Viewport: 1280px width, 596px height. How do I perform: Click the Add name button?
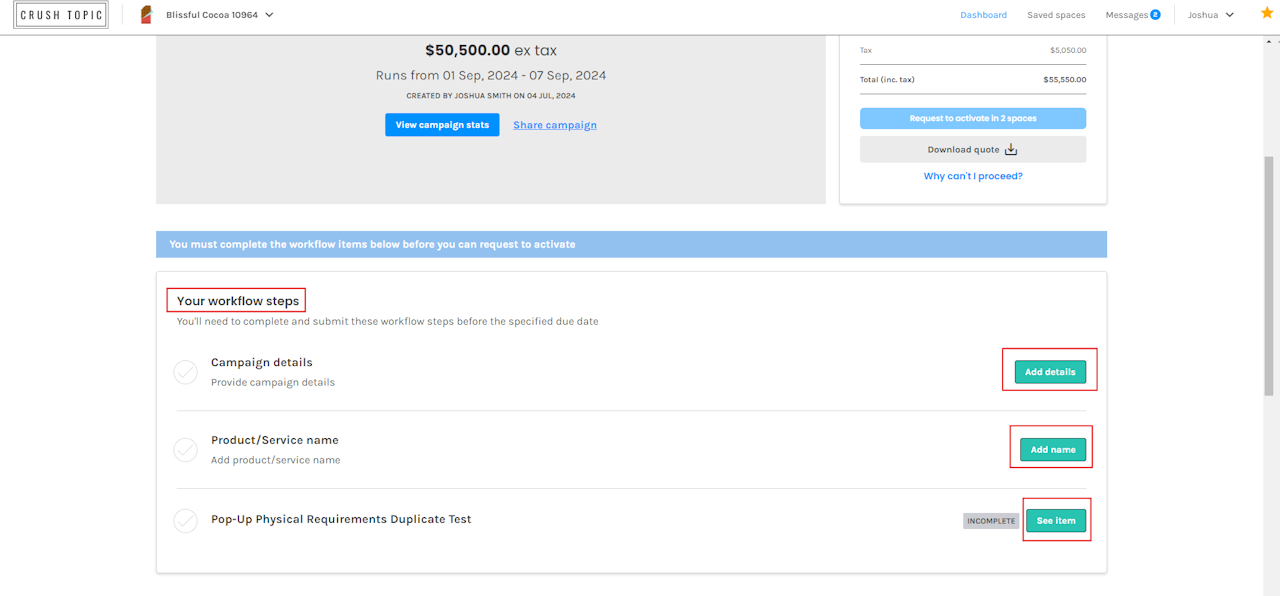(x=1053, y=450)
